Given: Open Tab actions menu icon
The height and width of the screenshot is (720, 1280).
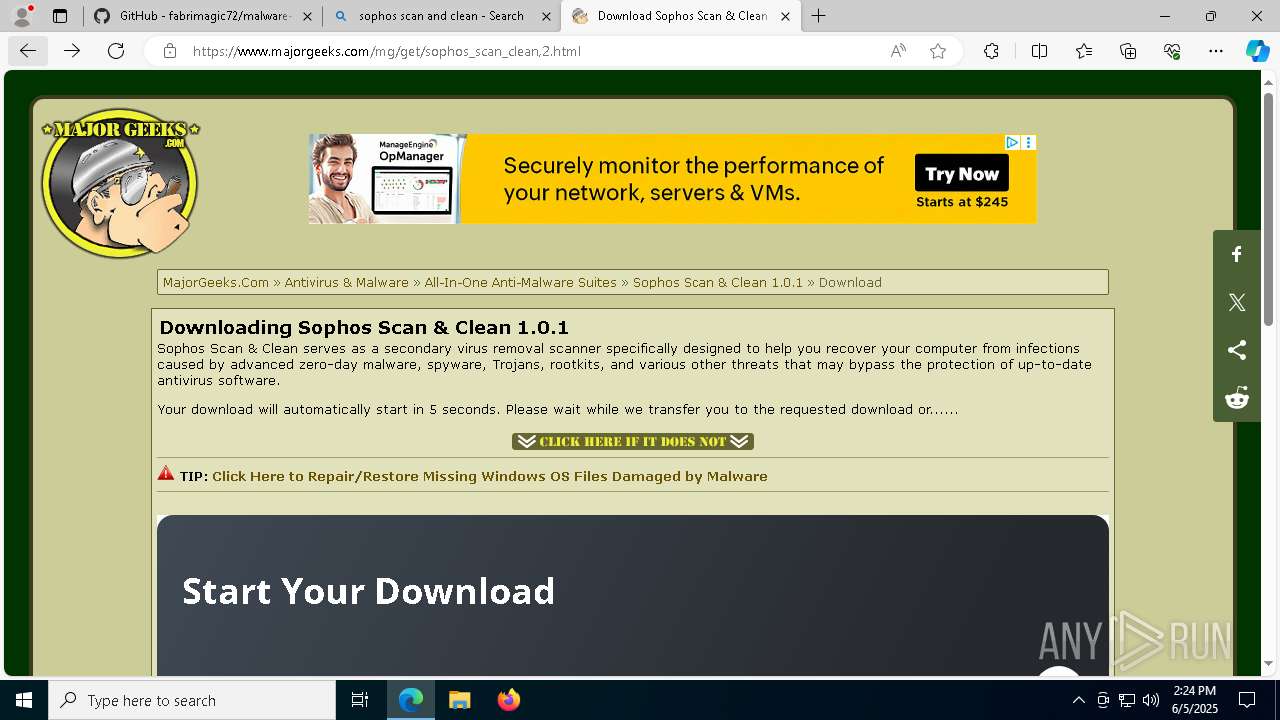Looking at the screenshot, I should click(x=60, y=16).
